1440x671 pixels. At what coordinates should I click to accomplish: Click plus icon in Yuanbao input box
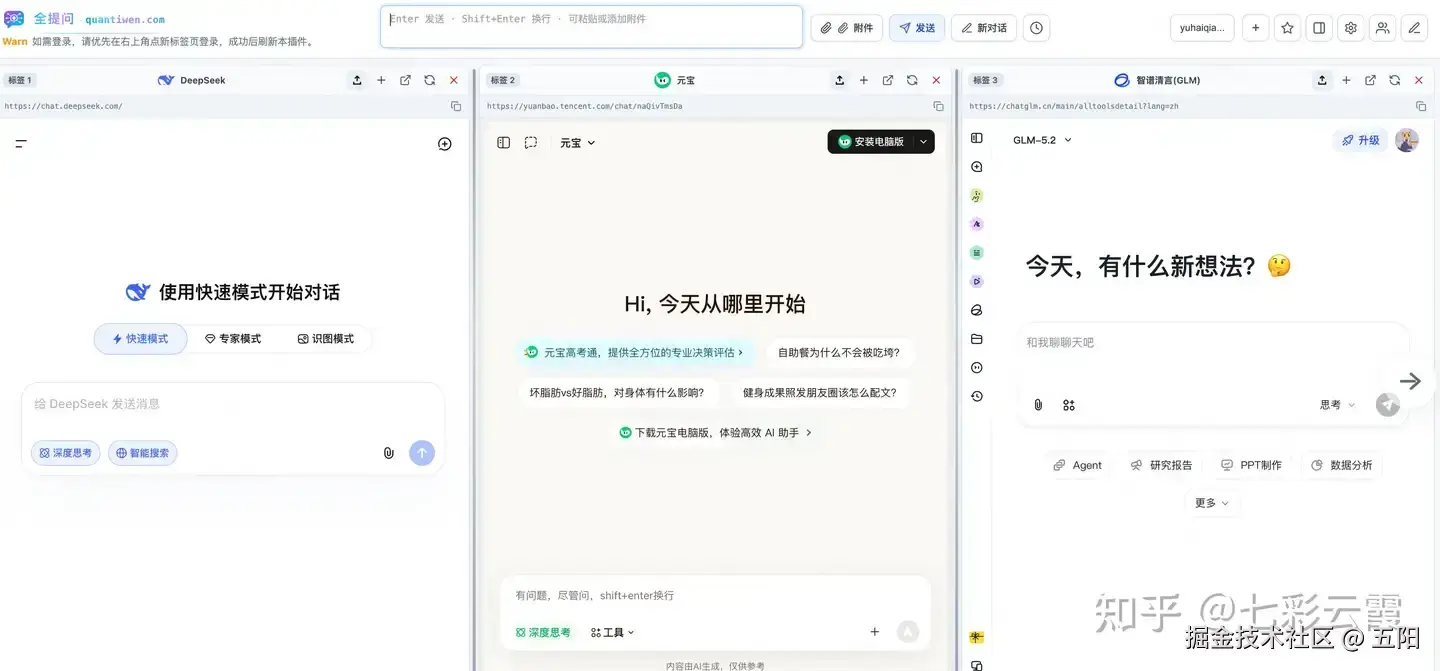click(875, 632)
